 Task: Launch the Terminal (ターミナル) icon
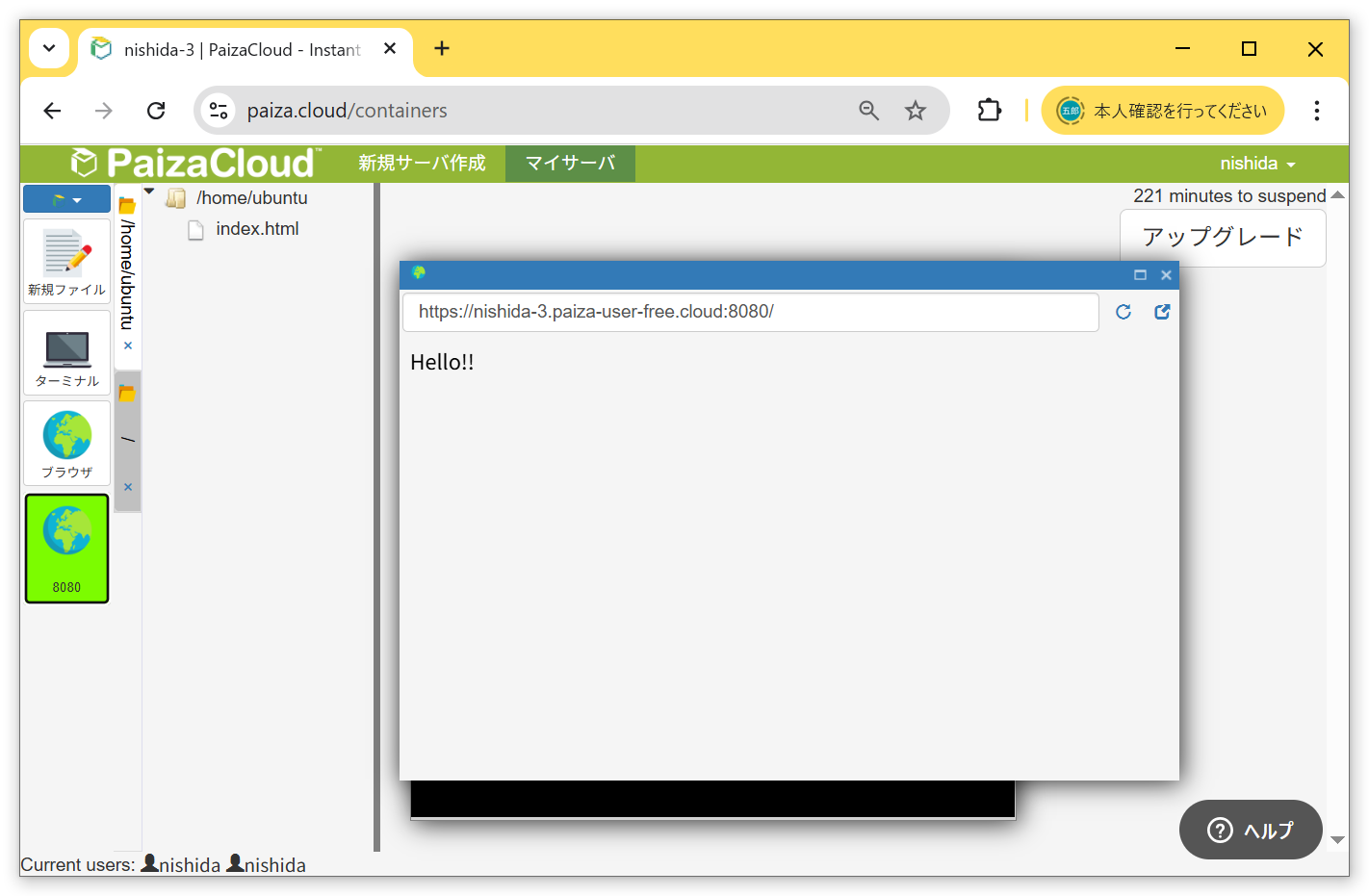[66, 353]
